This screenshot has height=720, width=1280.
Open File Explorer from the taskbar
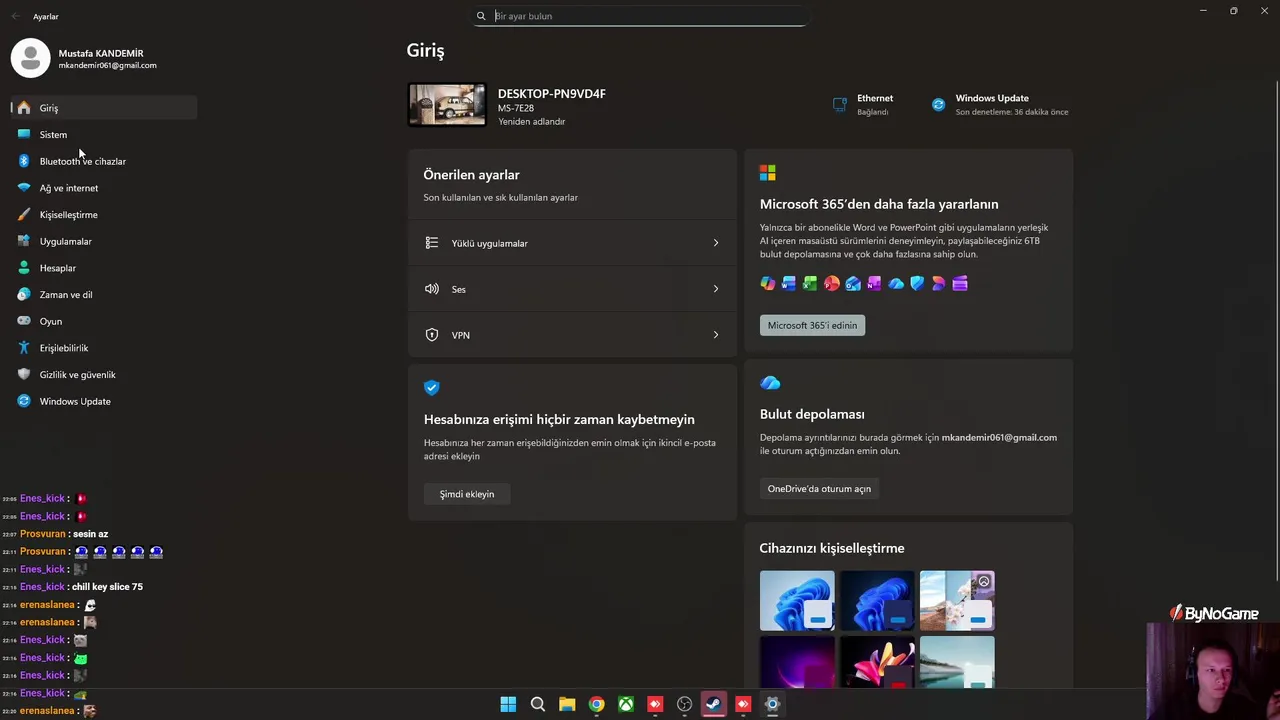pyautogui.click(x=567, y=704)
